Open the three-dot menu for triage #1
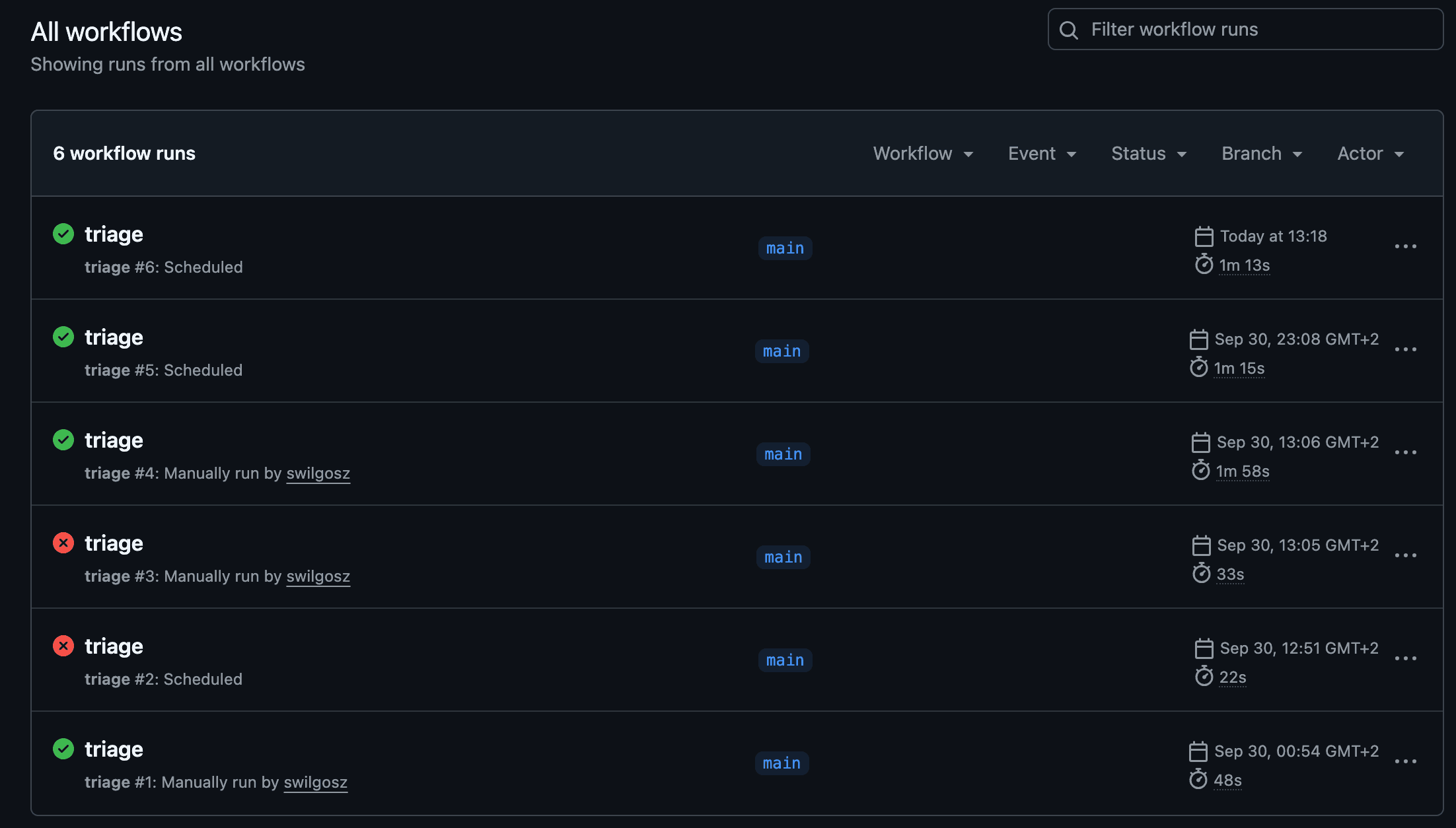The image size is (1456, 828). point(1406,761)
